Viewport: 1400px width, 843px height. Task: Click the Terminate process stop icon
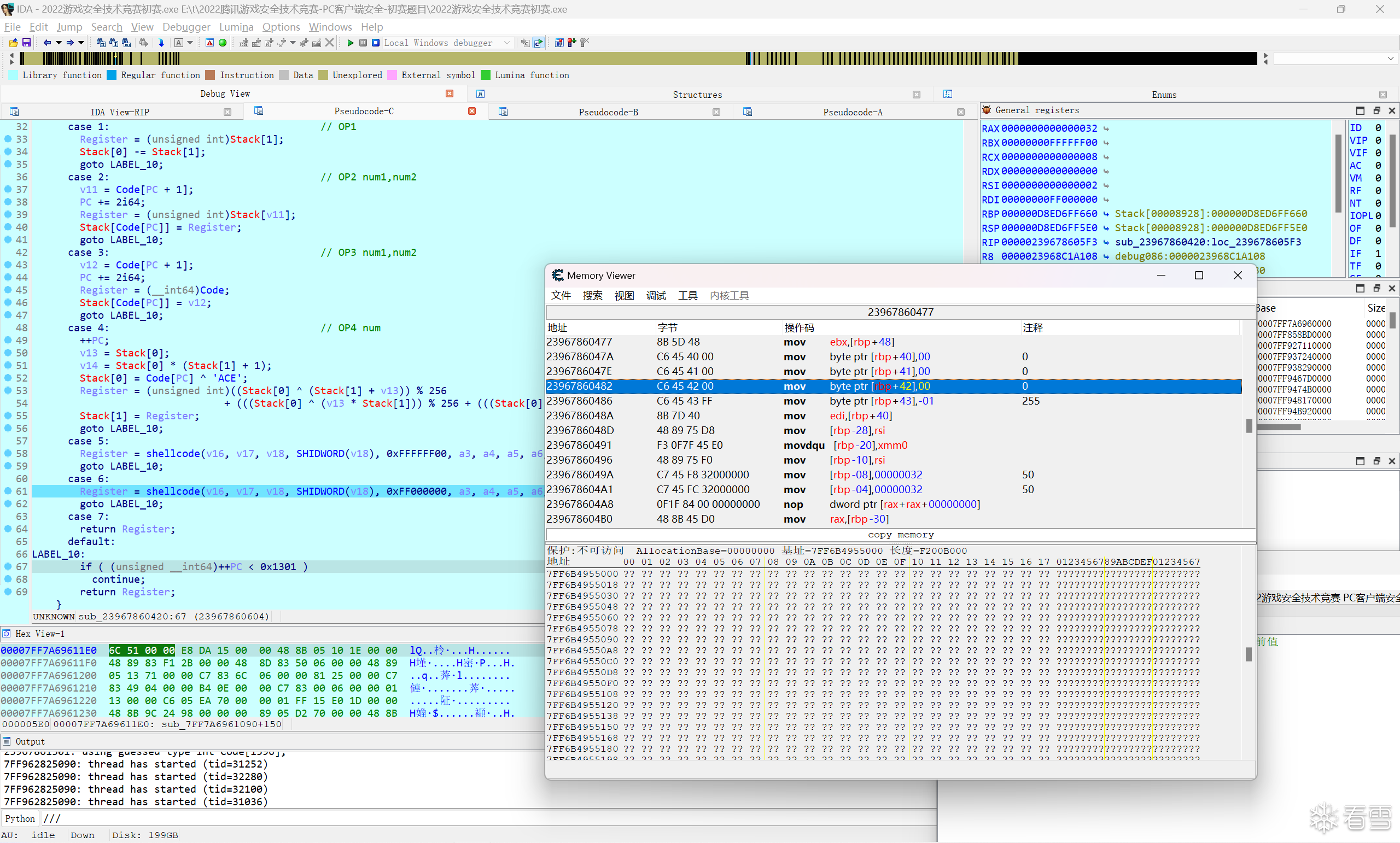(x=376, y=43)
